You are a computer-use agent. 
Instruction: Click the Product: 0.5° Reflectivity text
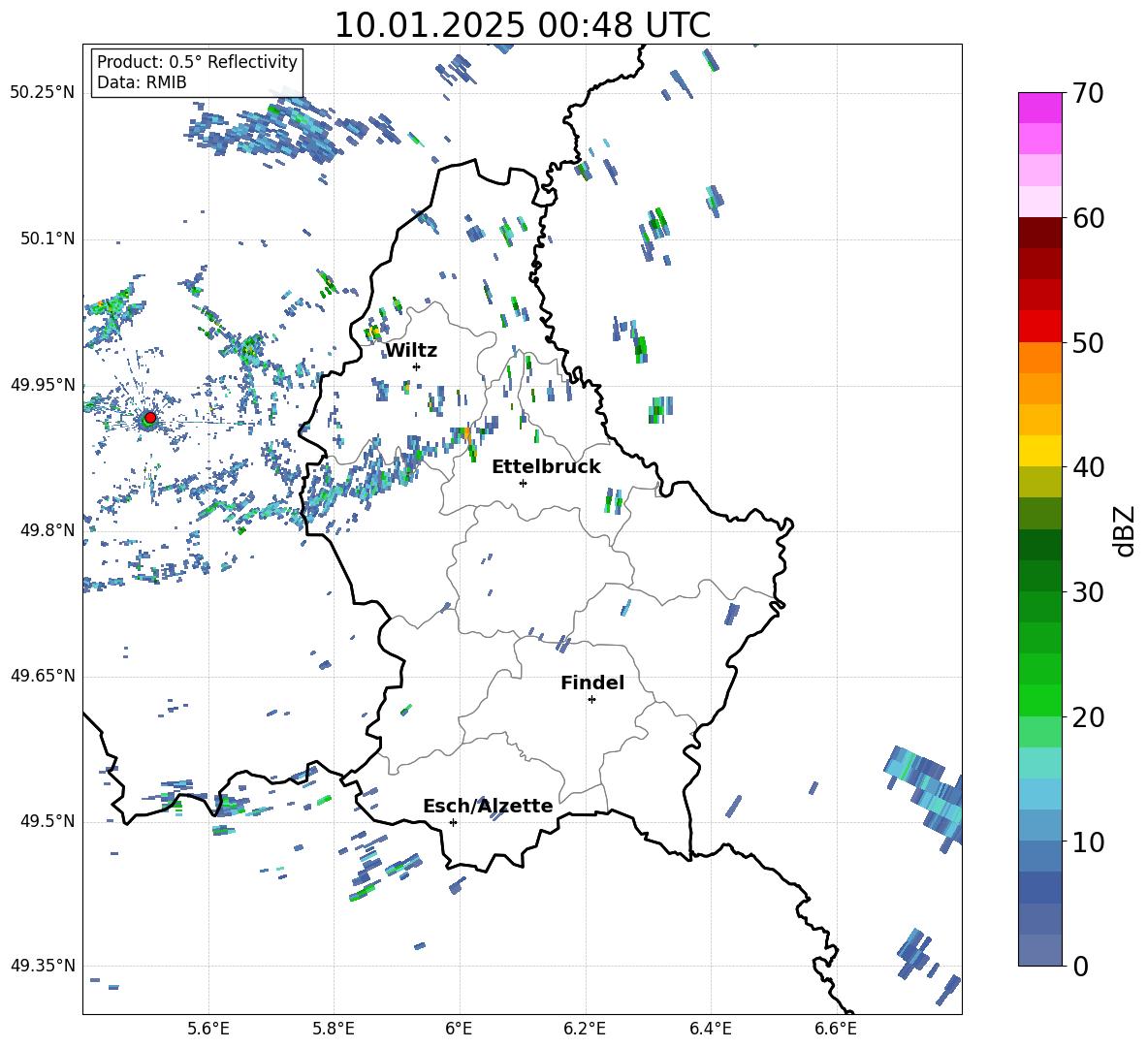[197, 62]
